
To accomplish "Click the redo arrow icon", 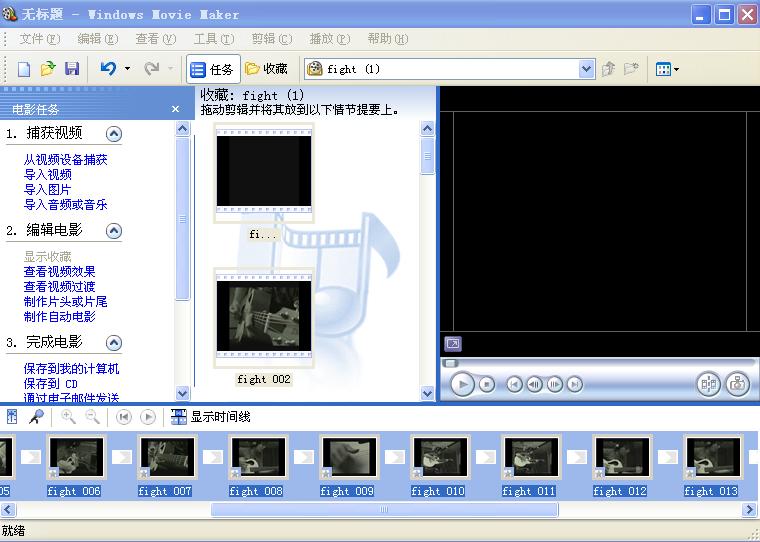I will tap(152, 69).
